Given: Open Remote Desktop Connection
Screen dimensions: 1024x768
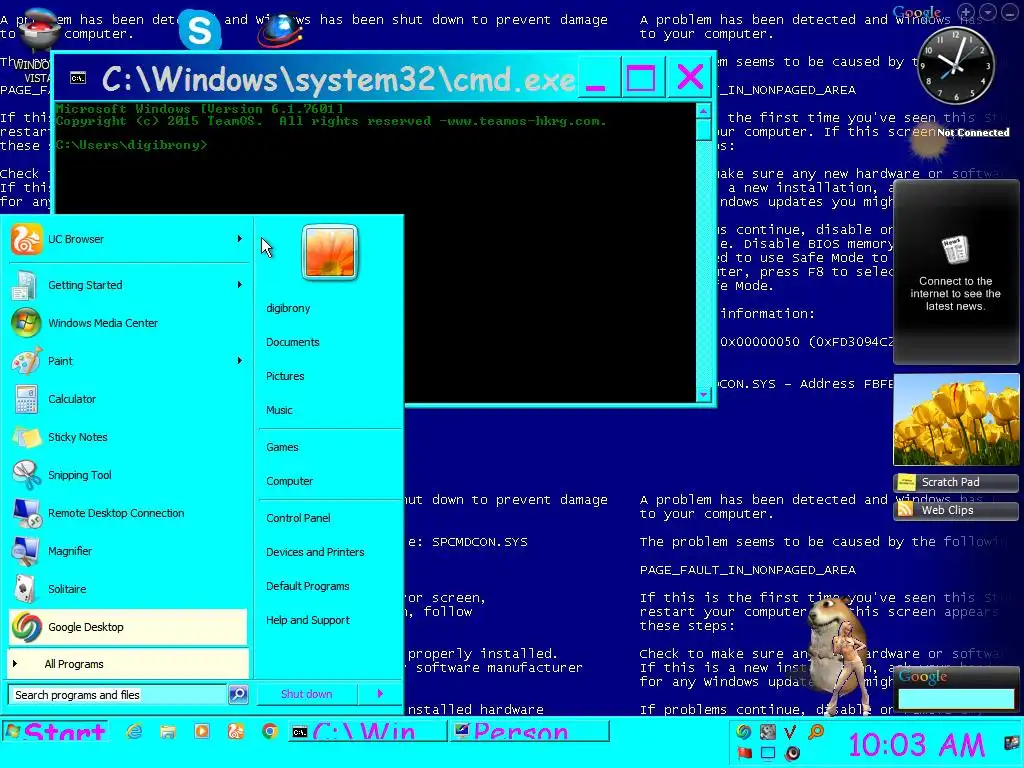Looking at the screenshot, I should click(127, 513).
